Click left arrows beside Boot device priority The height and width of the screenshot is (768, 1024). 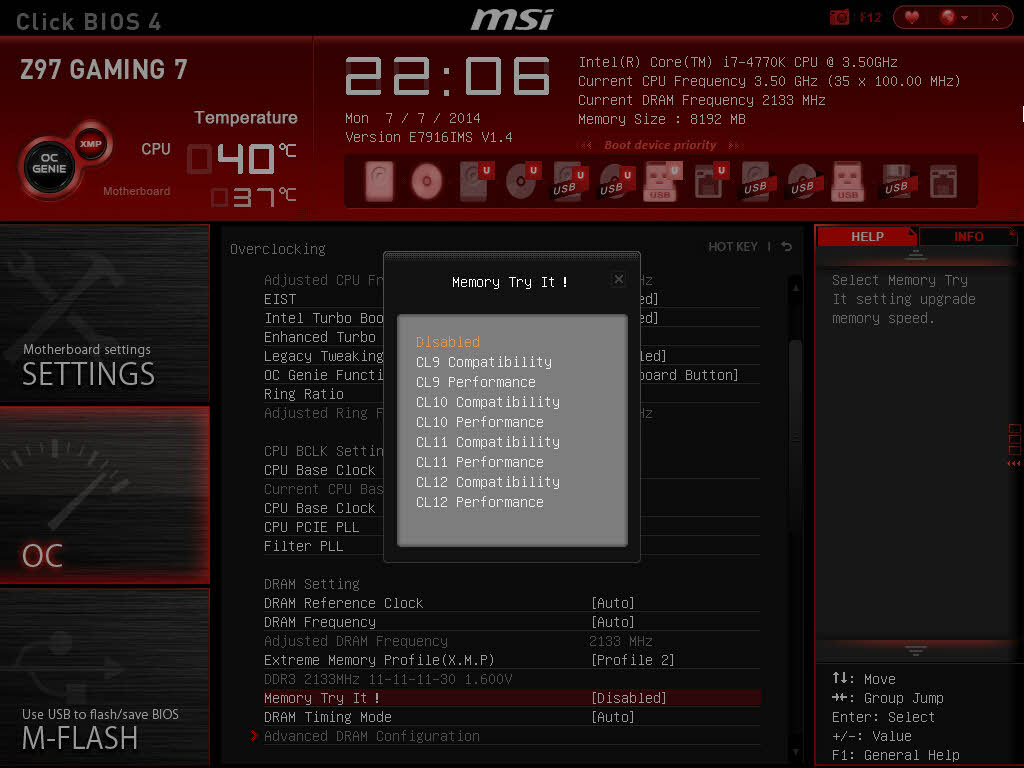[586, 145]
